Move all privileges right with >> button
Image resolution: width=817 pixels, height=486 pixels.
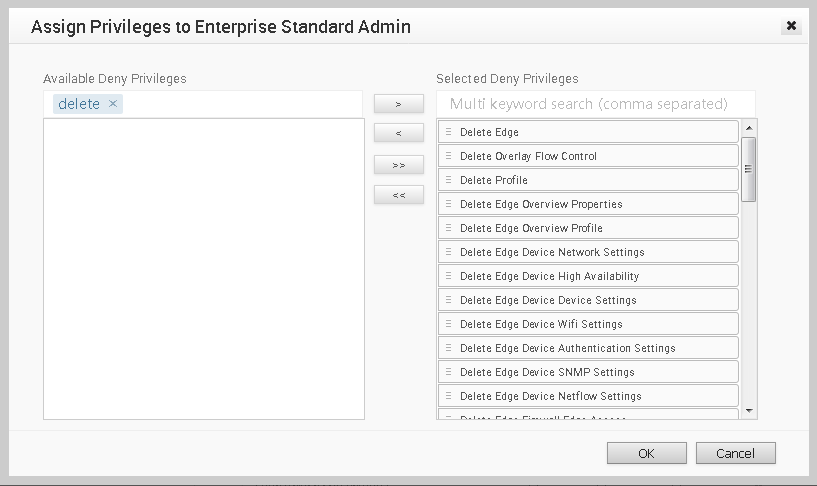coord(399,165)
